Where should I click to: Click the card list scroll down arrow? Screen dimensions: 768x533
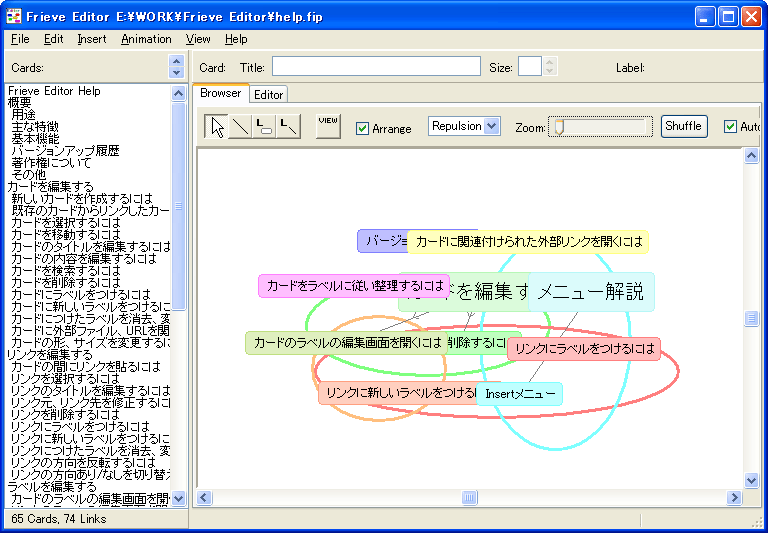point(179,499)
